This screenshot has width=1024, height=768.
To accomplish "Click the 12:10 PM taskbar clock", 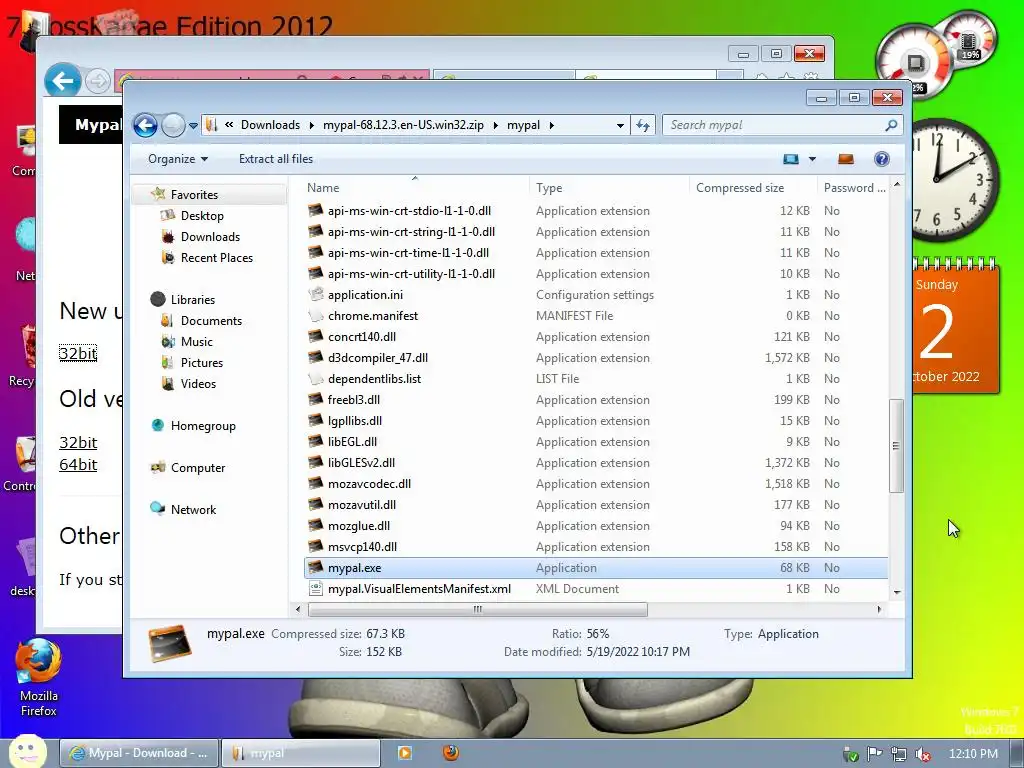I will click(x=973, y=754).
